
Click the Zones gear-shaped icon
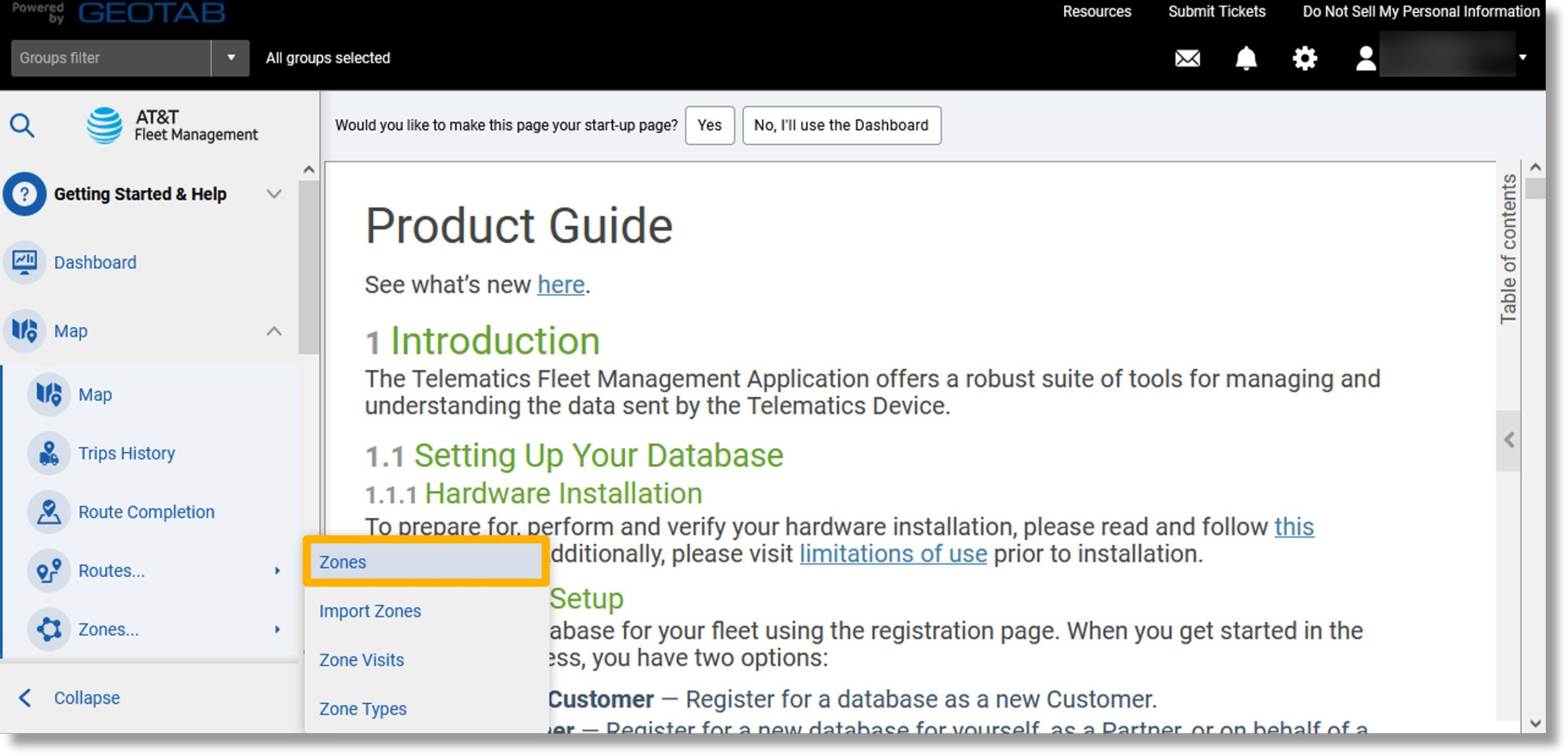49,629
